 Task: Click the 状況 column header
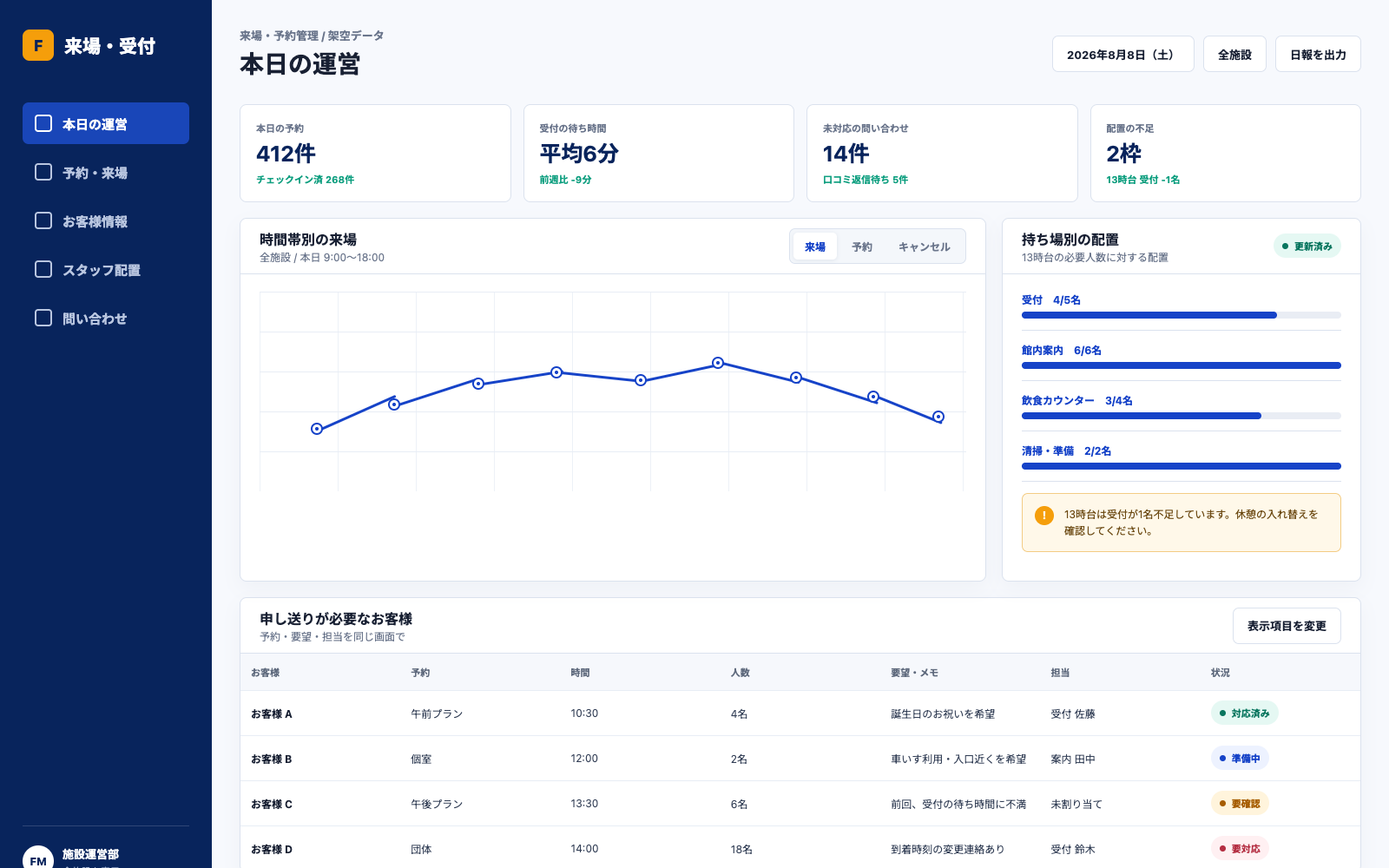coord(1221,673)
